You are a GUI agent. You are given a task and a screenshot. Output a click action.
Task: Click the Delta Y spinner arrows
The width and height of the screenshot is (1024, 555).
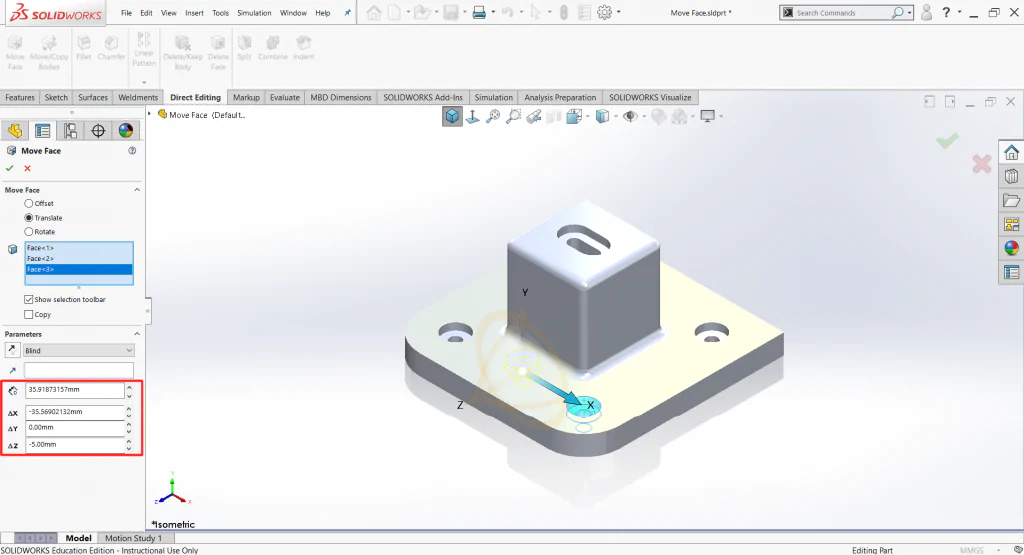point(129,428)
